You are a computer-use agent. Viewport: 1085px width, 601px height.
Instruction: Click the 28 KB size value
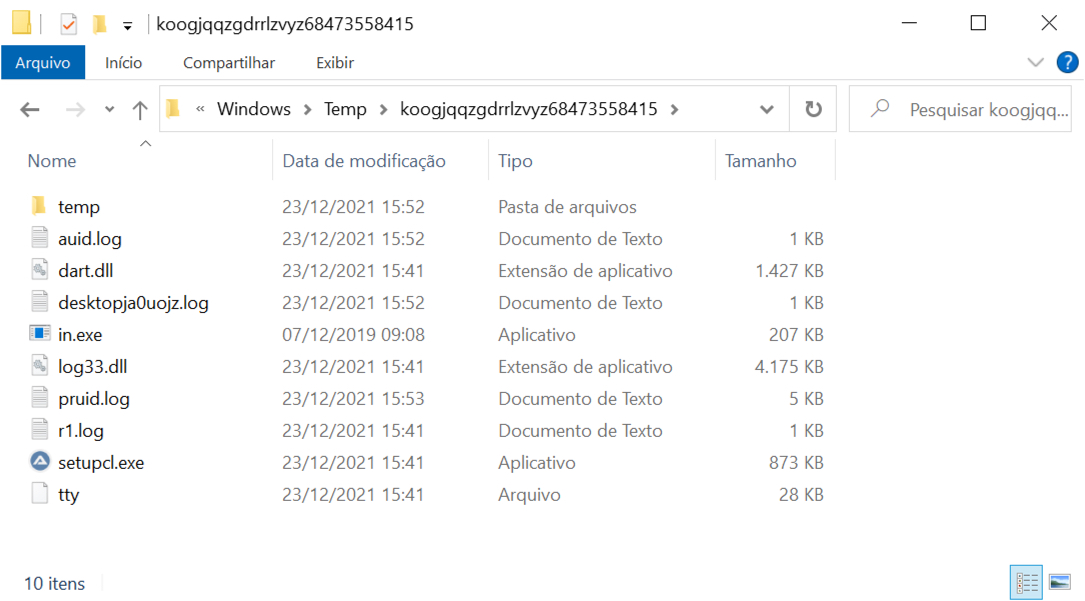coord(801,494)
